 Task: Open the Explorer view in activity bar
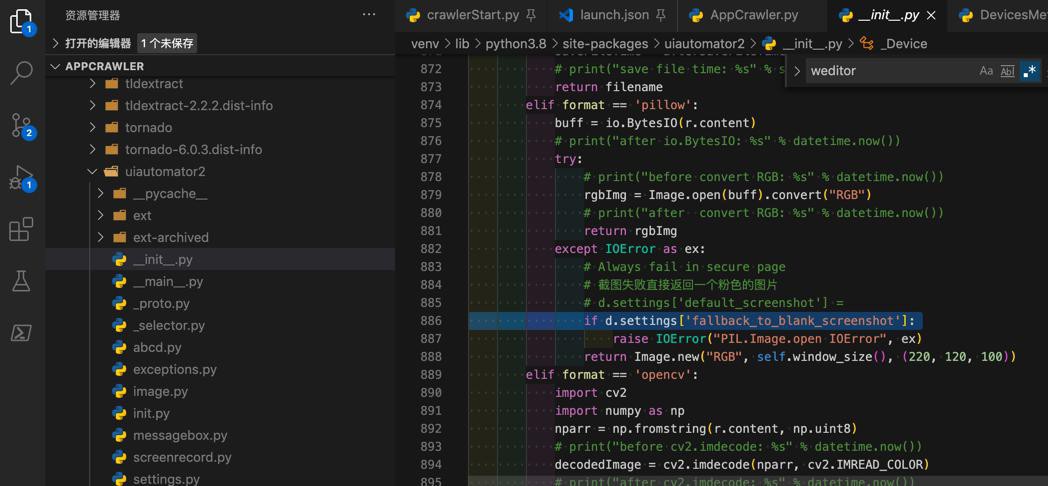pyautogui.click(x=21, y=21)
